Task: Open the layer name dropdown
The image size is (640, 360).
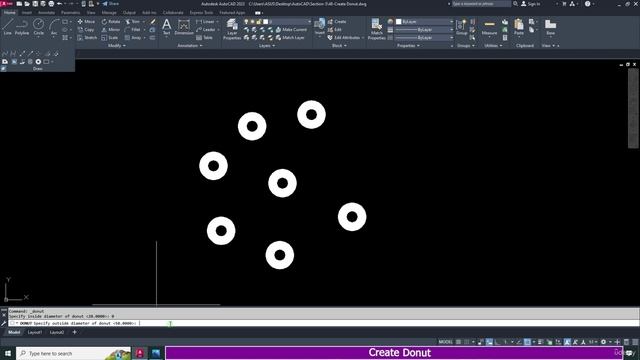Action: 309,21
